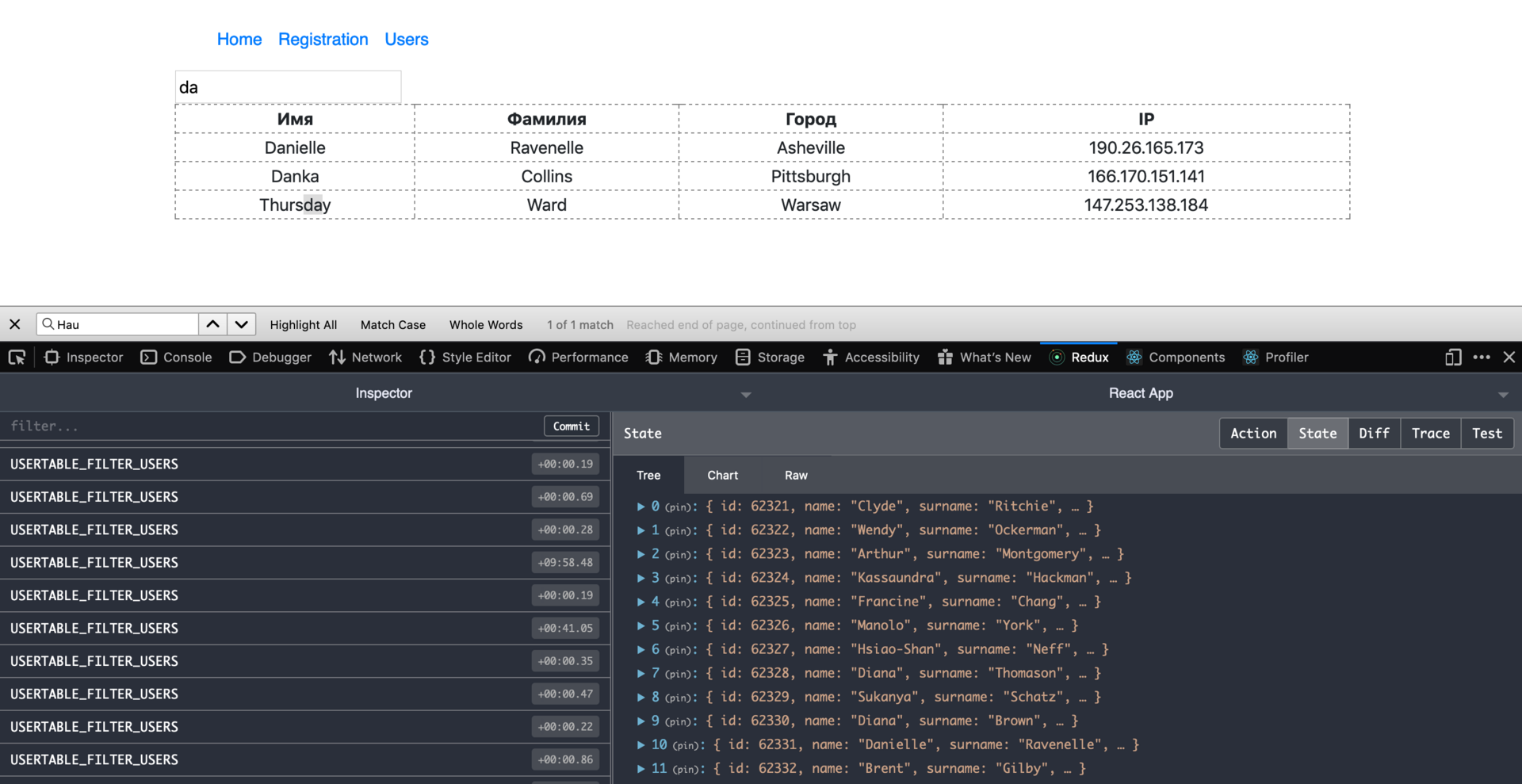Click the user filter input containing da
Viewport: 1522px width, 784px height.
289,87
